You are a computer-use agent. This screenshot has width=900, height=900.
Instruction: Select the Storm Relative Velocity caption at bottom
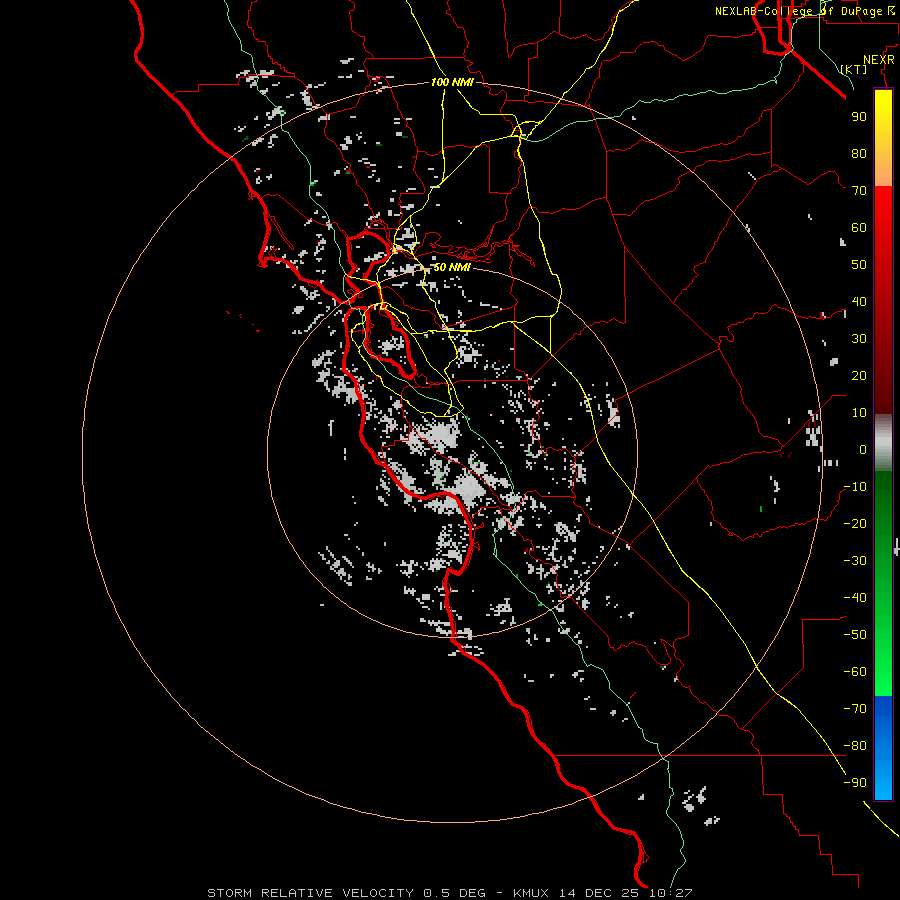coord(449,893)
